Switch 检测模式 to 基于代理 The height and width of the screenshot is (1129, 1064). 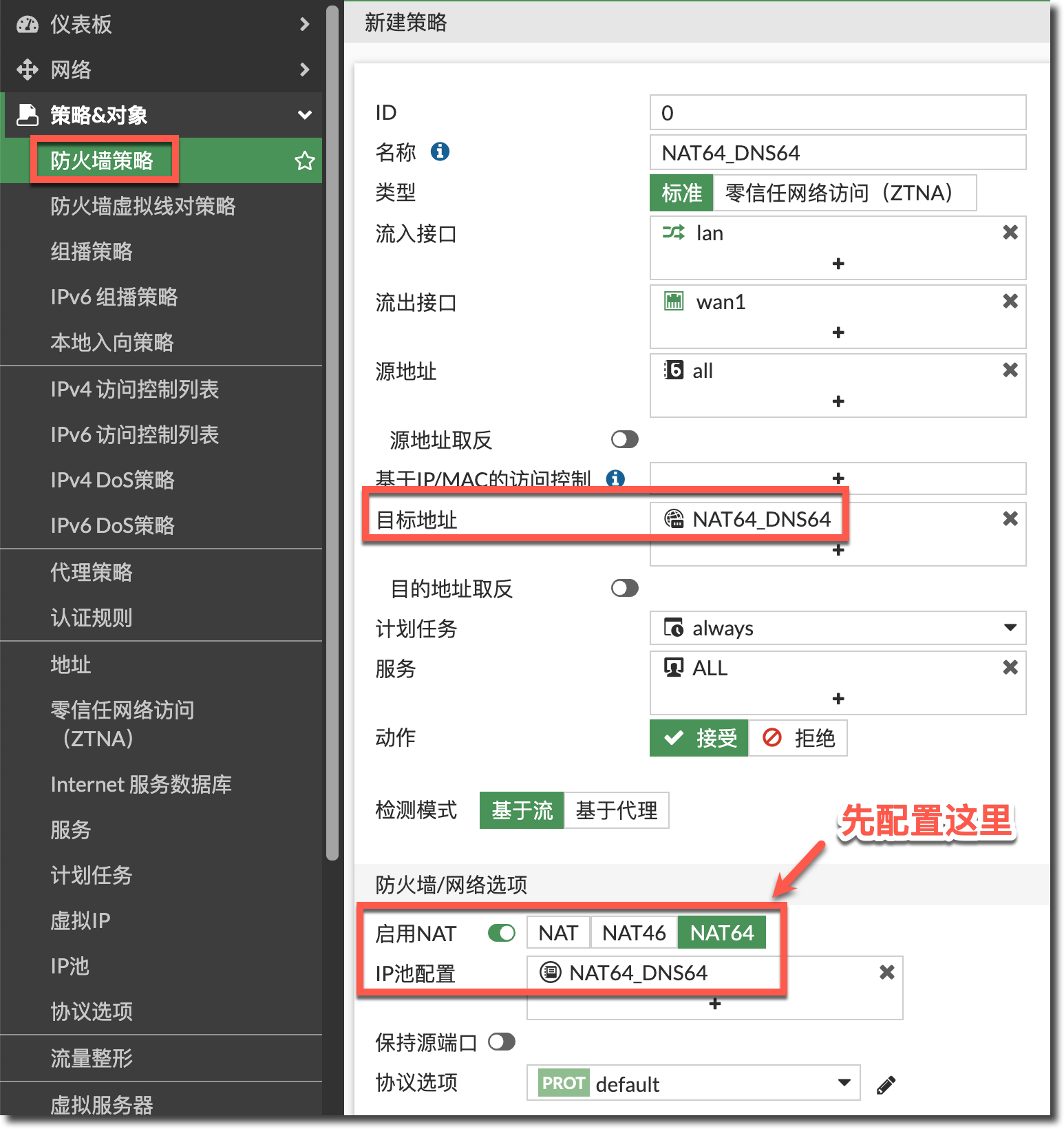click(x=616, y=811)
